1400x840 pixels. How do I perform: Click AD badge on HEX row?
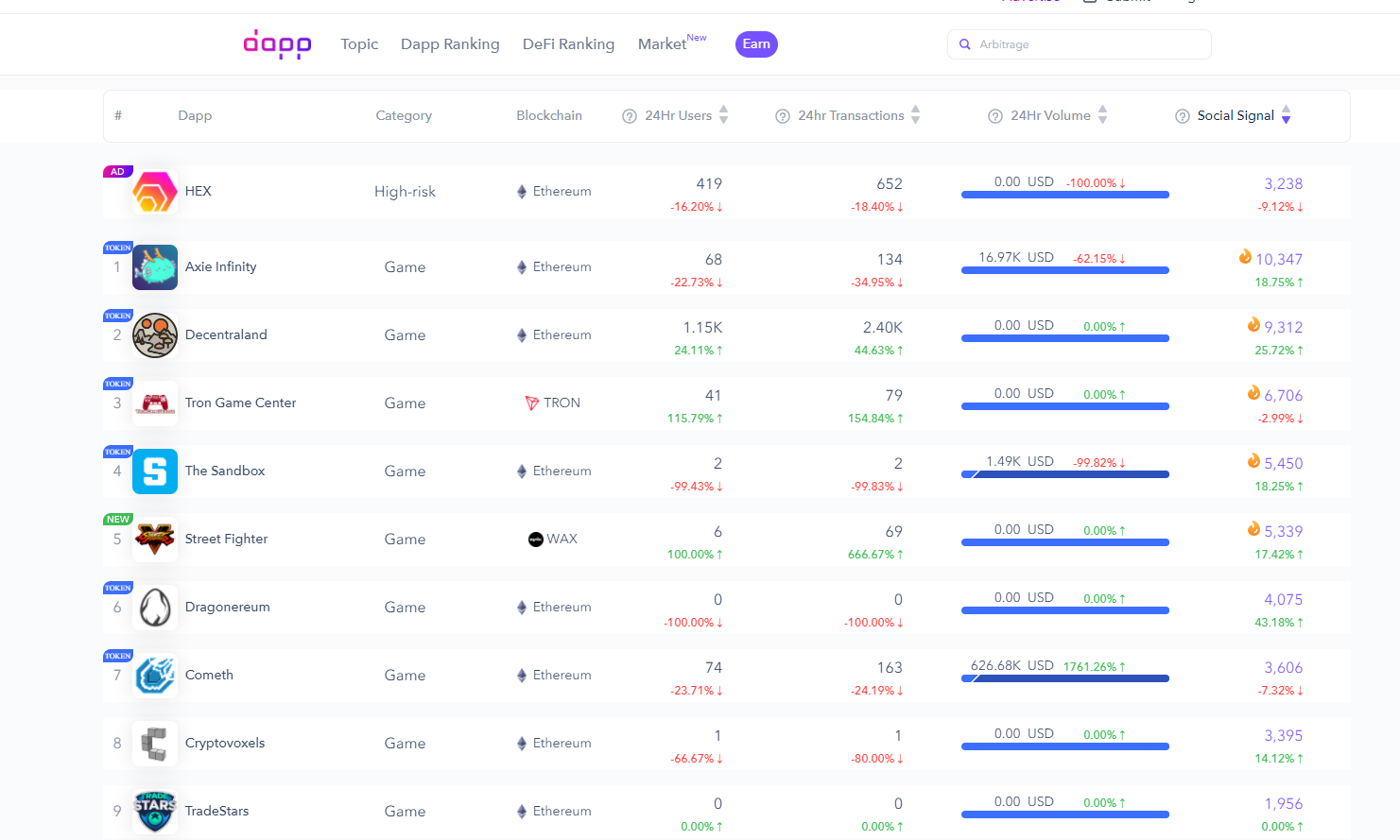(117, 172)
